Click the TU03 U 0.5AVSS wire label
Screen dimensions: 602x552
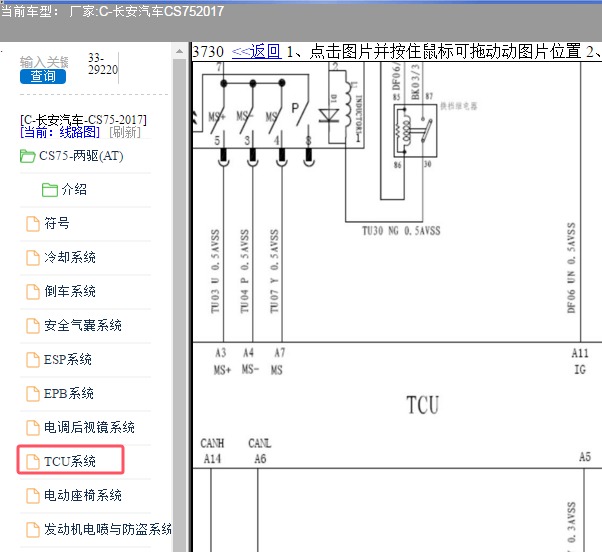point(215,271)
